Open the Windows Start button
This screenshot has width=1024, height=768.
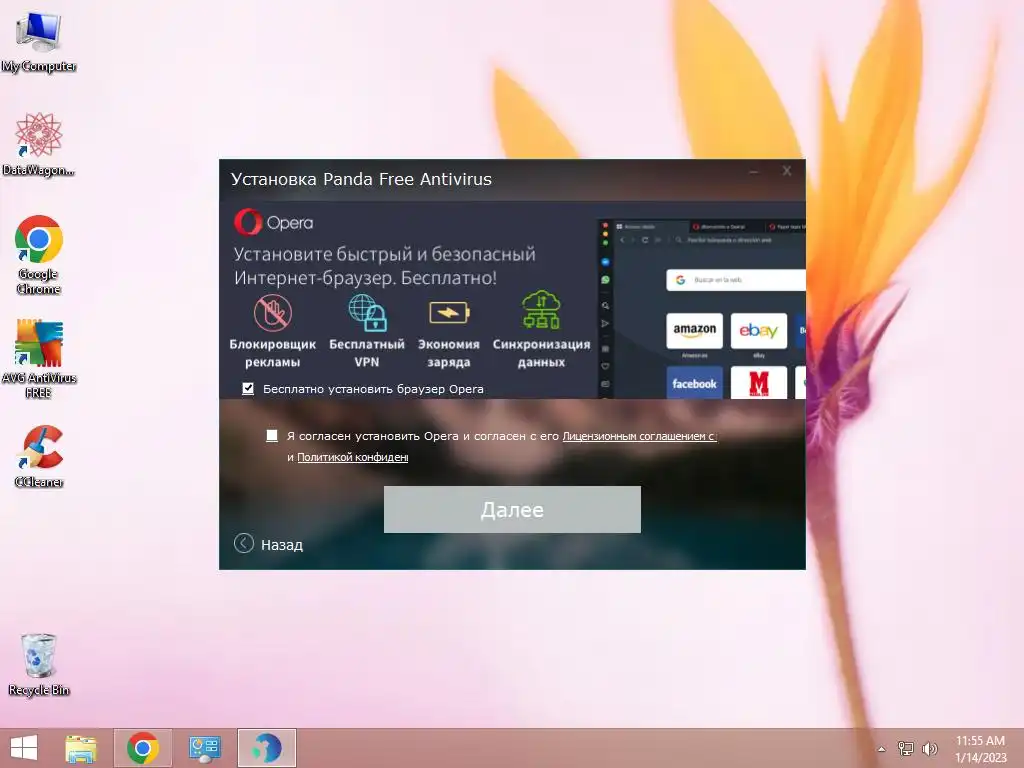pos(24,748)
